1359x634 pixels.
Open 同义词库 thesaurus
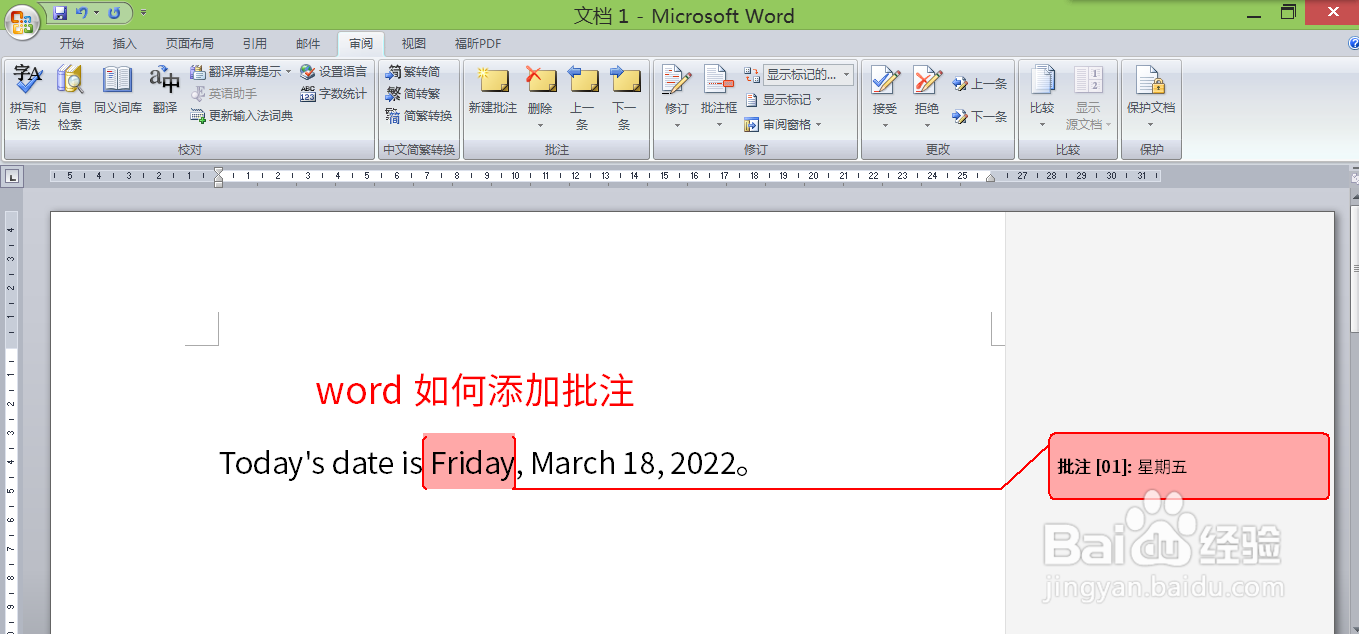(x=118, y=90)
